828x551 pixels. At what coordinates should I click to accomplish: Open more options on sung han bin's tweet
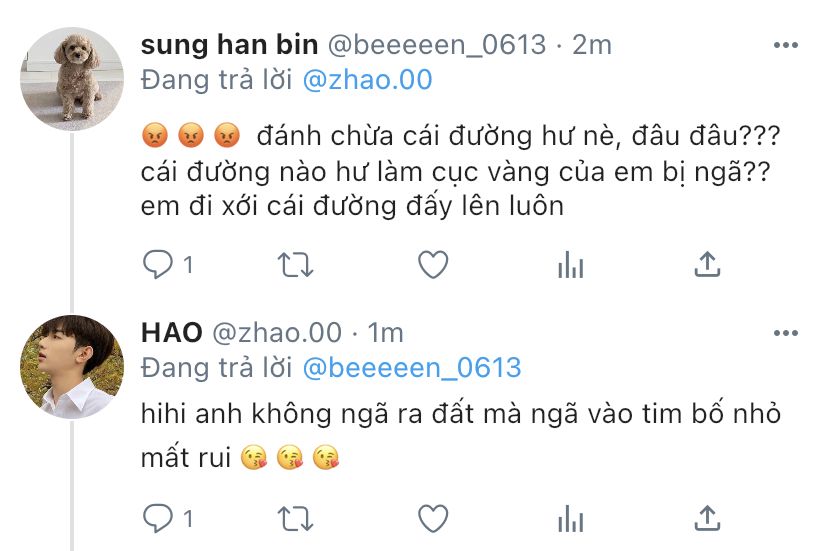click(x=786, y=45)
